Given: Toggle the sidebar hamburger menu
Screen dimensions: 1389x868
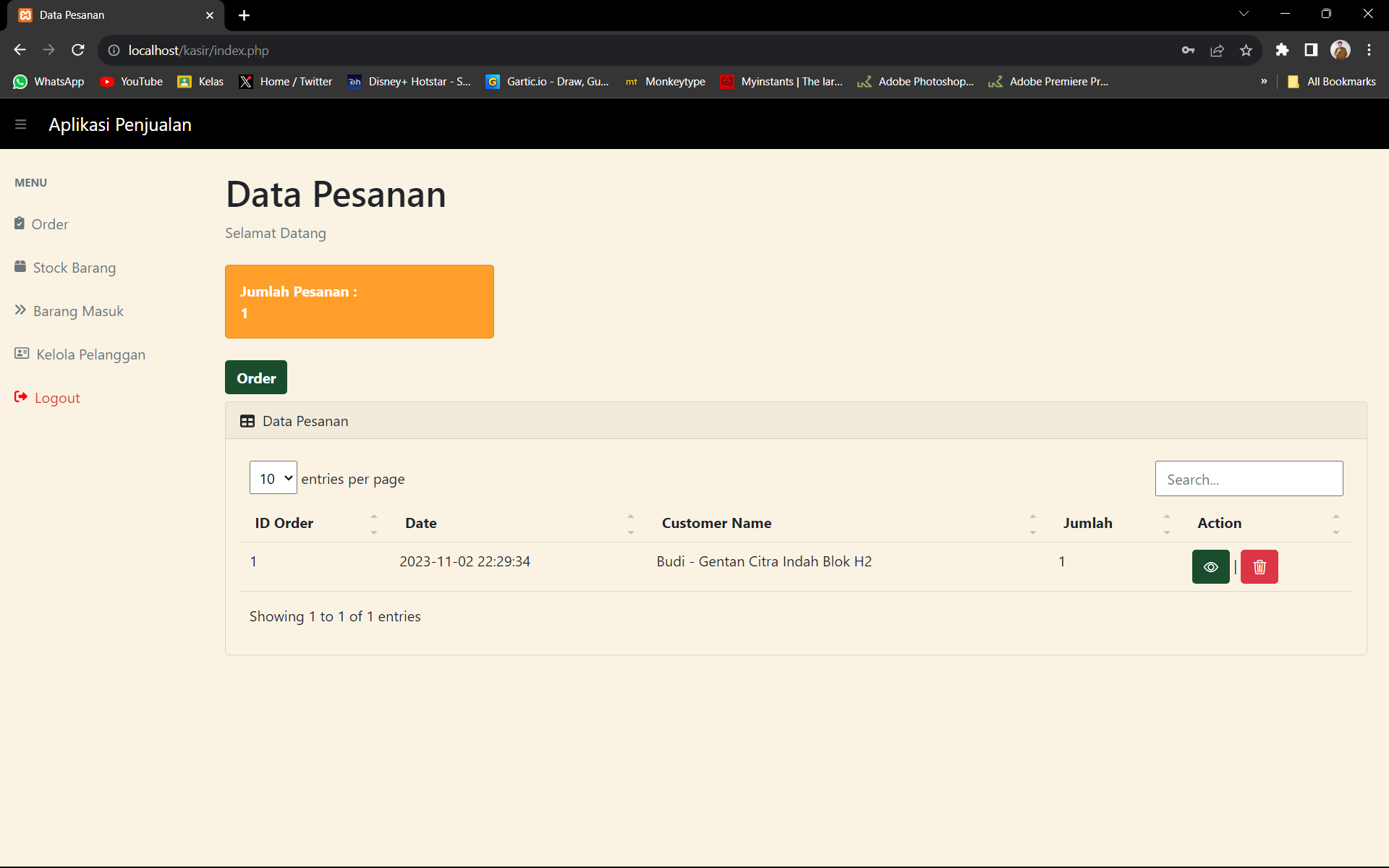Looking at the screenshot, I should click(x=20, y=124).
